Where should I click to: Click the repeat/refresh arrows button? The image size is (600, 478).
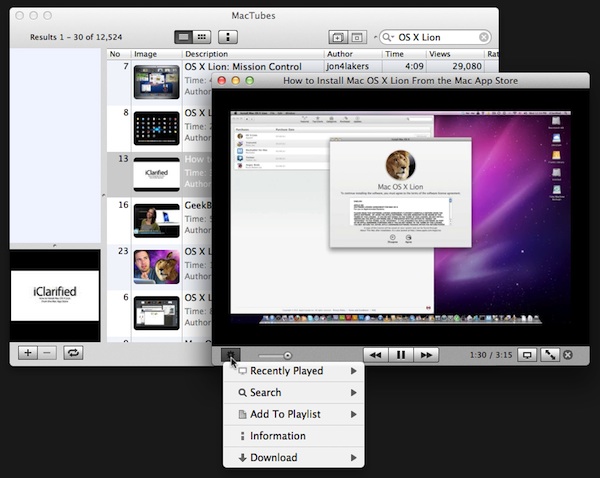pos(73,352)
